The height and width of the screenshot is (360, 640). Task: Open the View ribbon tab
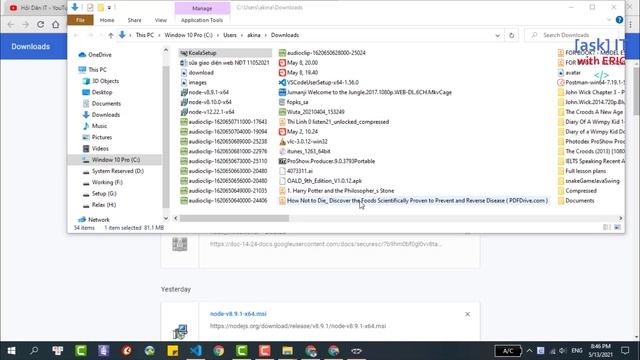point(160,20)
